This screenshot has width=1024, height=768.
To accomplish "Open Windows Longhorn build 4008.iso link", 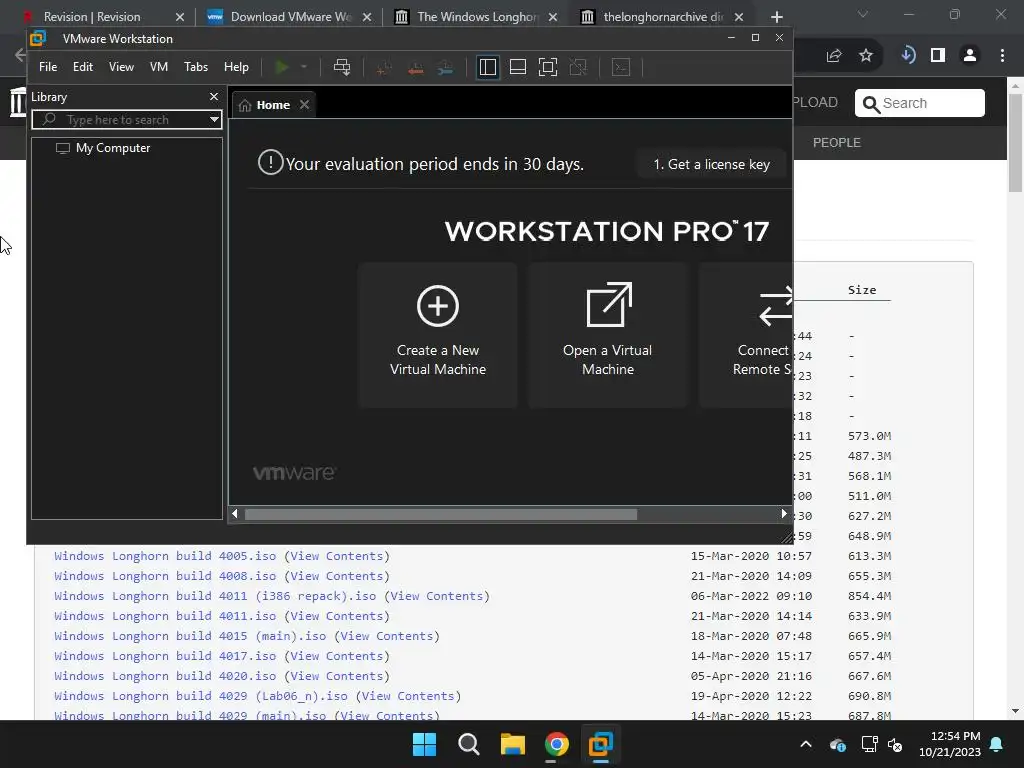I will (x=165, y=577).
